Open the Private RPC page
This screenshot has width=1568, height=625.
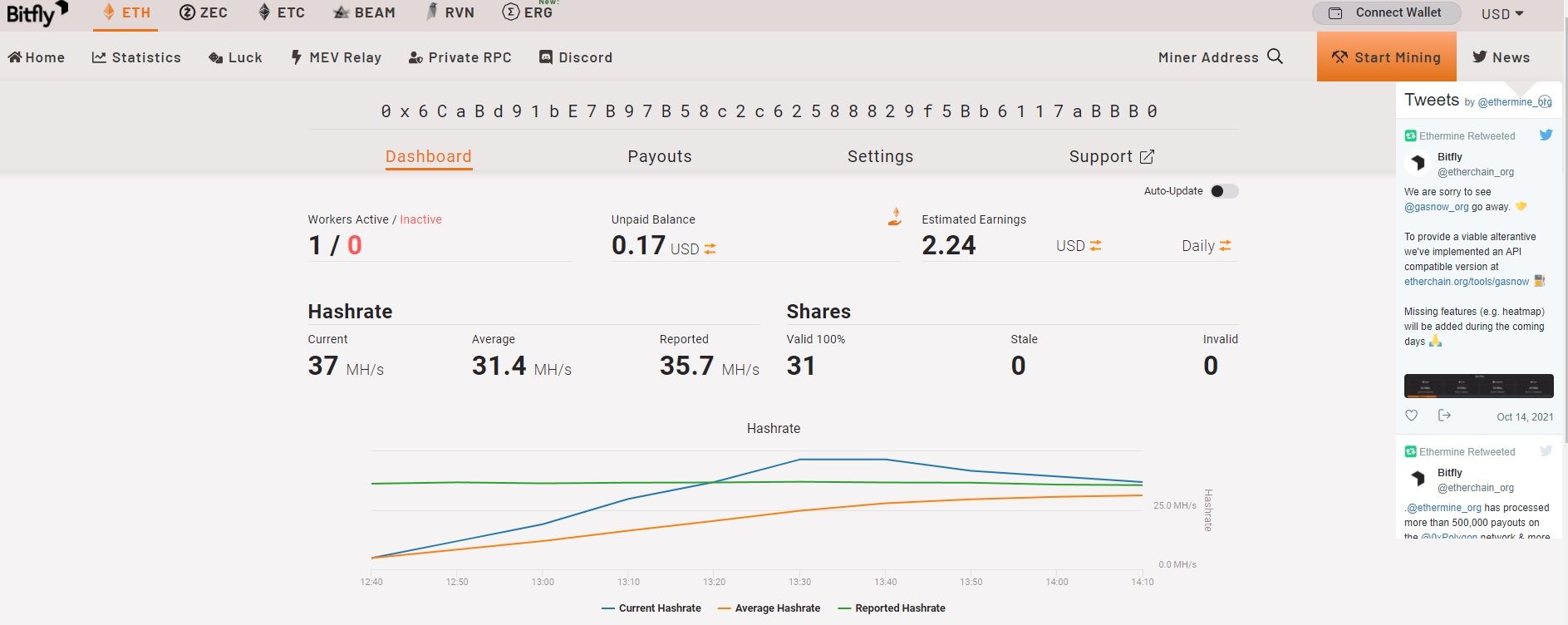[x=460, y=57]
